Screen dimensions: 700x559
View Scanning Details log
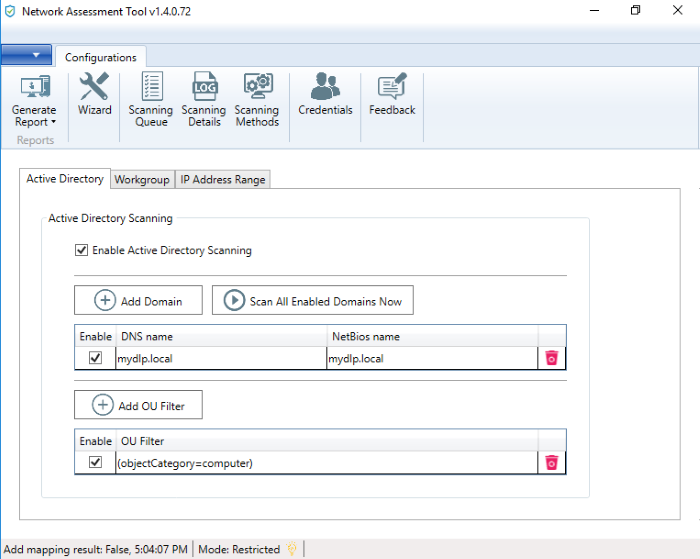click(204, 100)
